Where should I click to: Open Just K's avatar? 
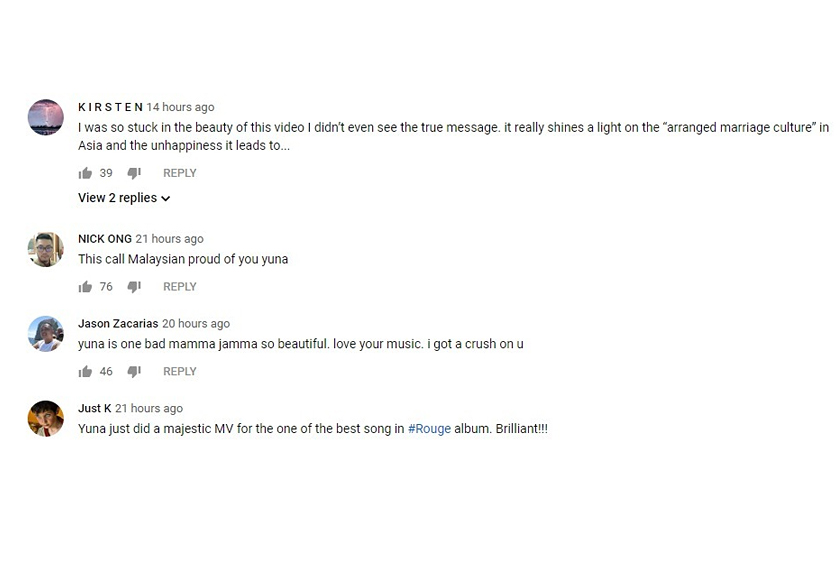[x=46, y=419]
